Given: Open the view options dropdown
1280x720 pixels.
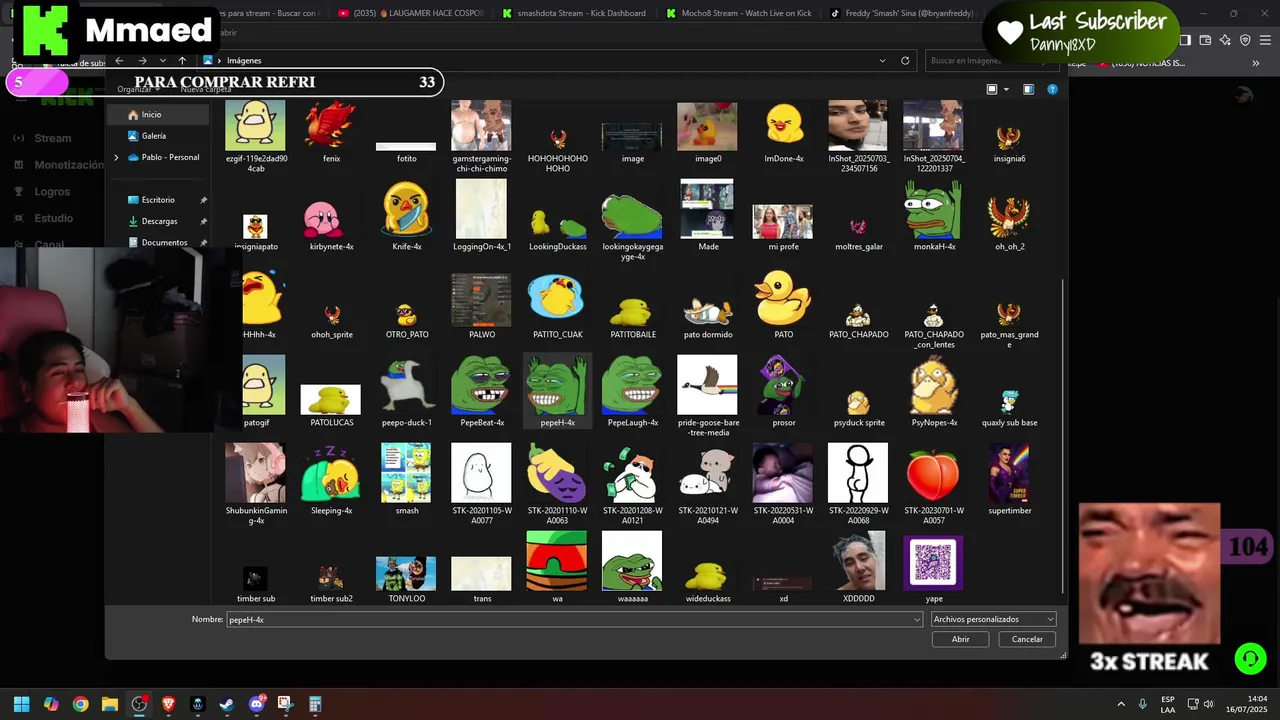Looking at the screenshot, I should [x=1006, y=89].
